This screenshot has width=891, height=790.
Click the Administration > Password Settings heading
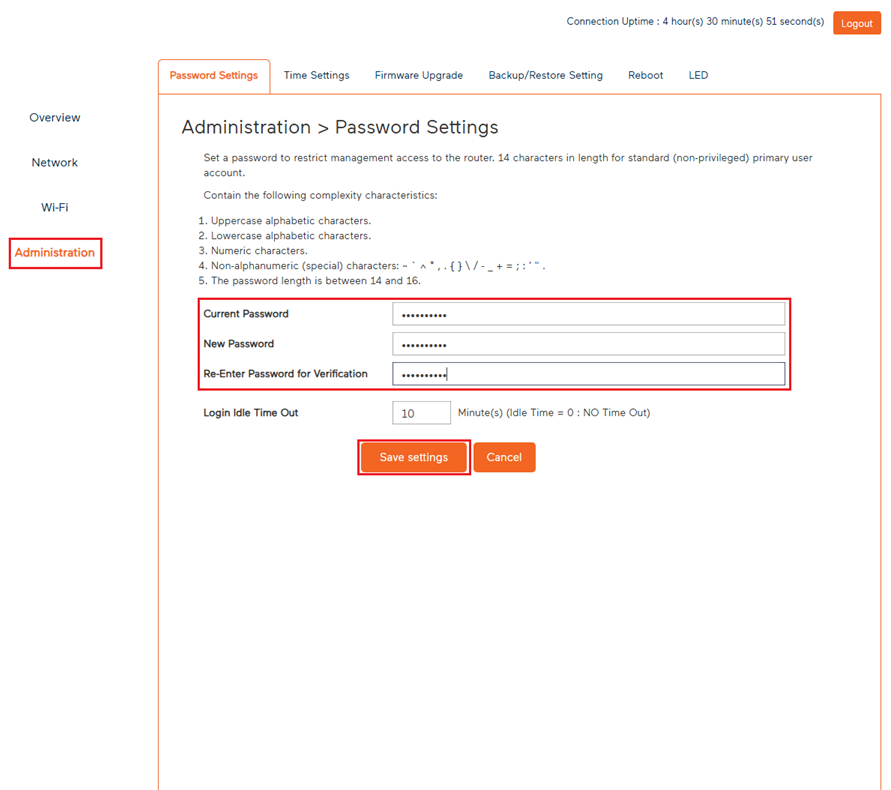click(x=339, y=127)
